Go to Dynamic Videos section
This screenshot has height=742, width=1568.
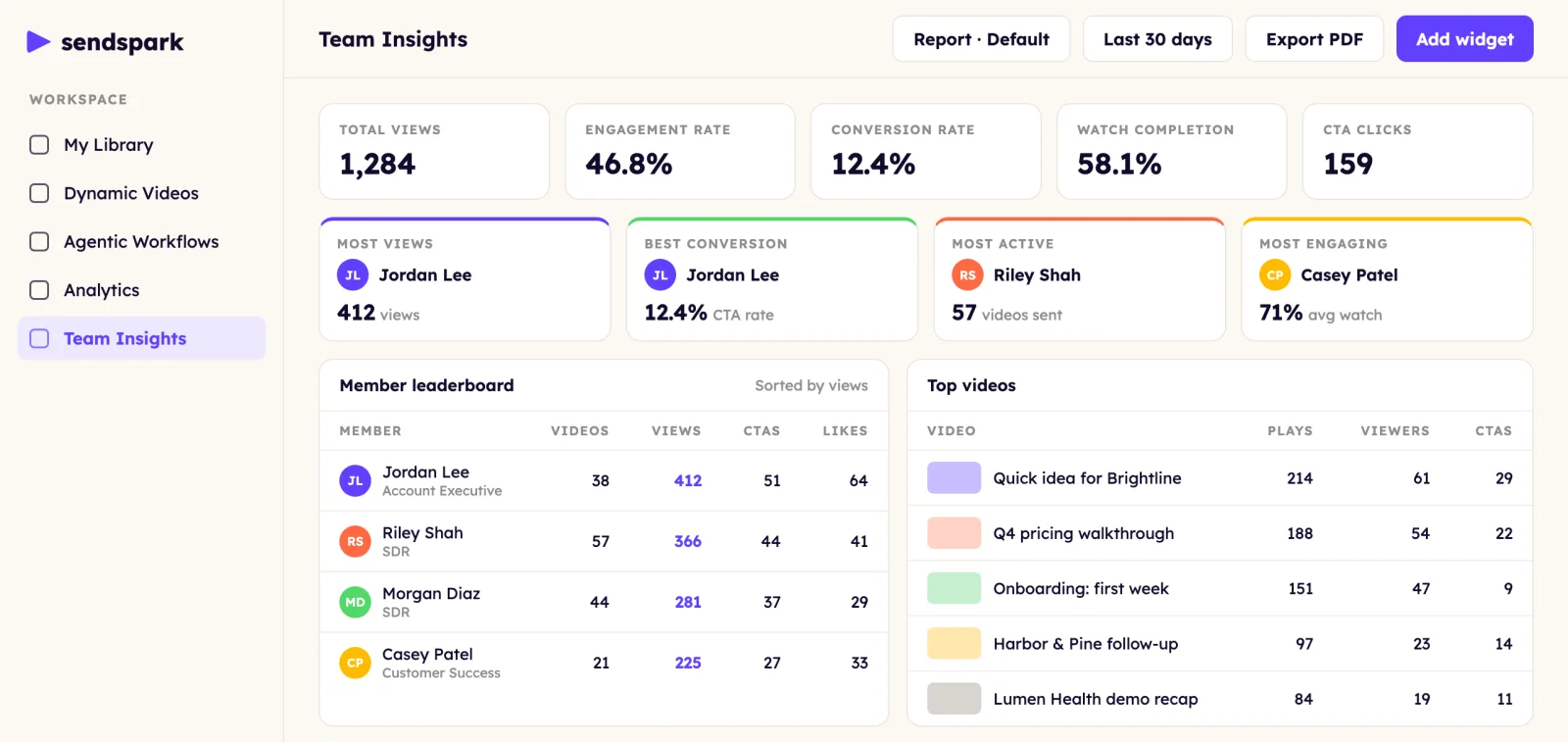click(x=141, y=193)
